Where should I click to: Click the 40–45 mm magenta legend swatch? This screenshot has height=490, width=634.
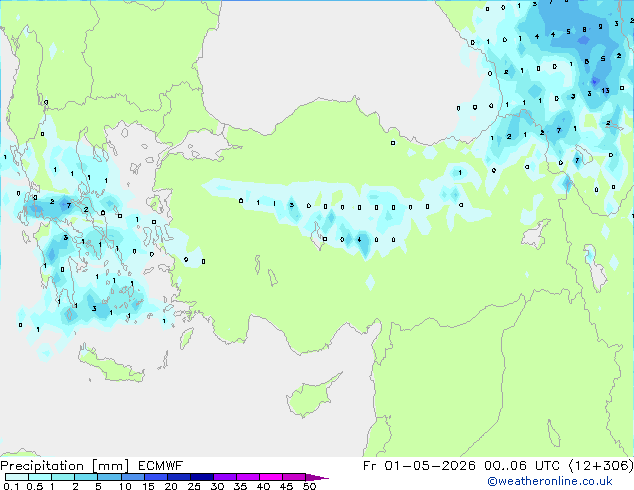click(x=271, y=477)
